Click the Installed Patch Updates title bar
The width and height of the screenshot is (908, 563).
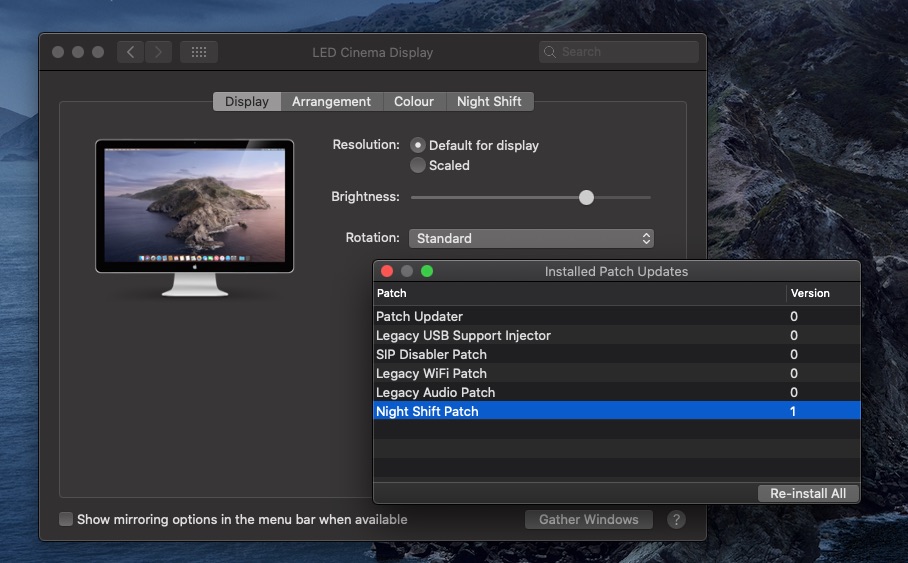coord(617,271)
